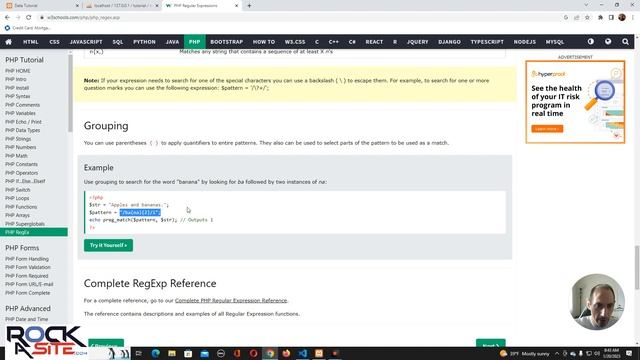Open PHP Superglobals in sidebar
The width and height of the screenshot is (640, 360).
click(25, 224)
